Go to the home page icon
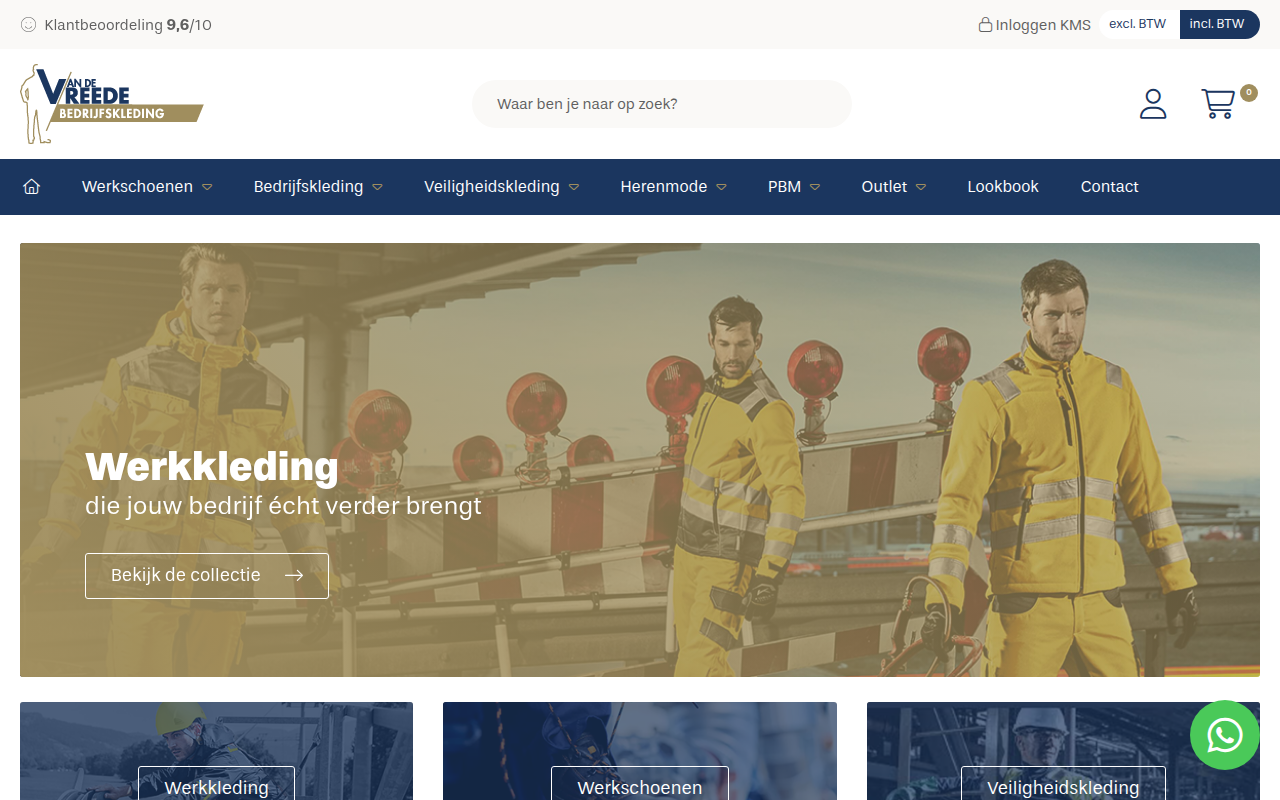The width and height of the screenshot is (1280, 800). click(31, 187)
